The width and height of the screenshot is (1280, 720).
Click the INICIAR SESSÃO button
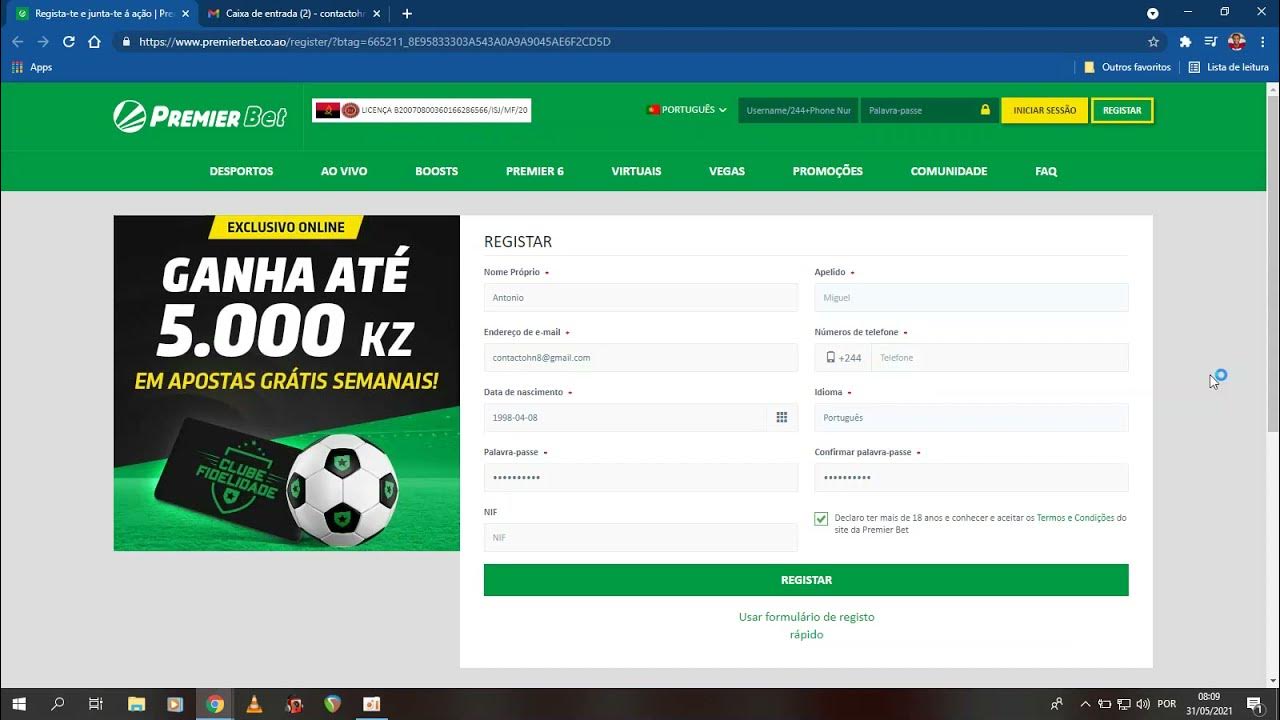(x=1044, y=110)
